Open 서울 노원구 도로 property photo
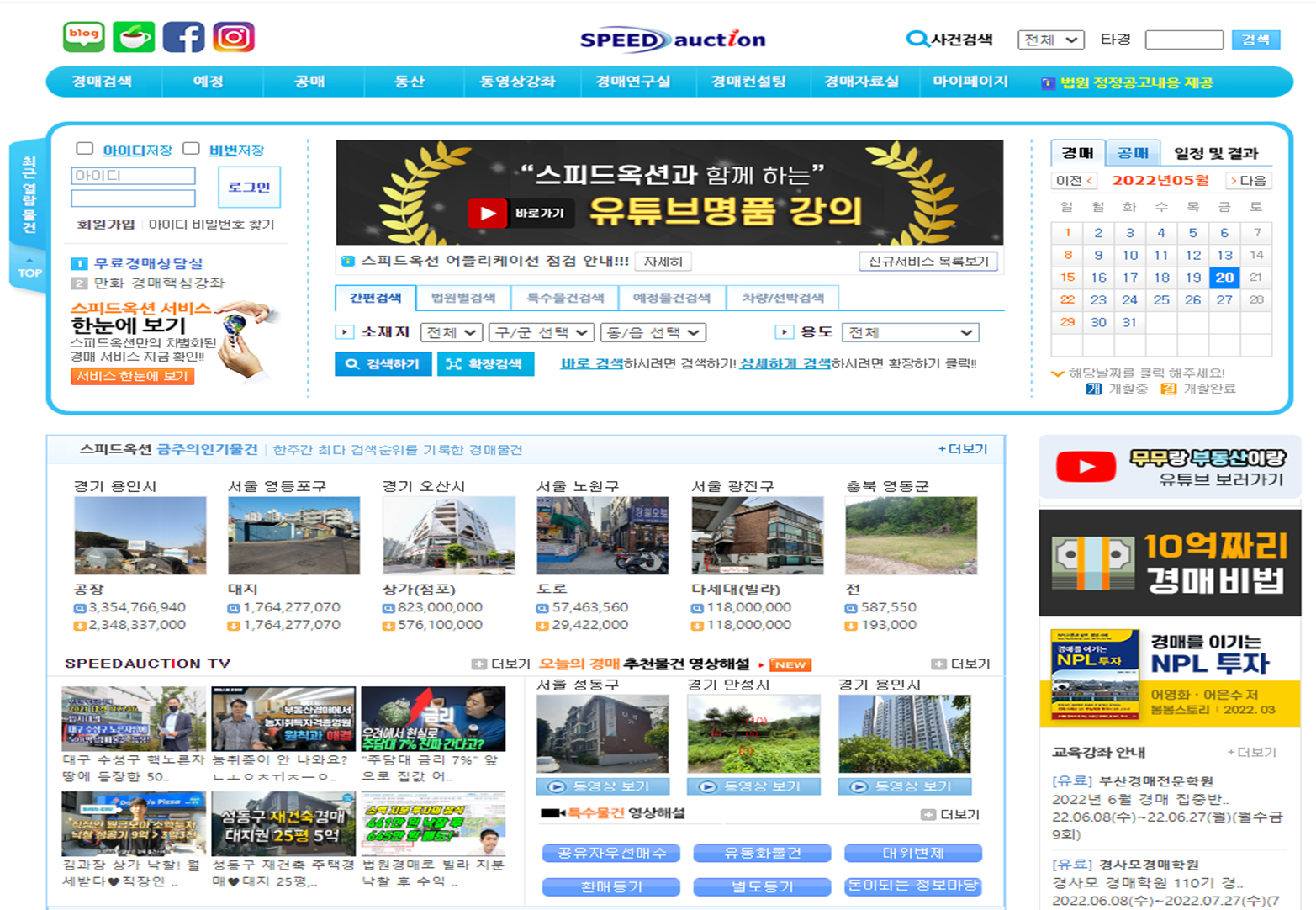Viewport: 1316px width, 910px height. 603,536
